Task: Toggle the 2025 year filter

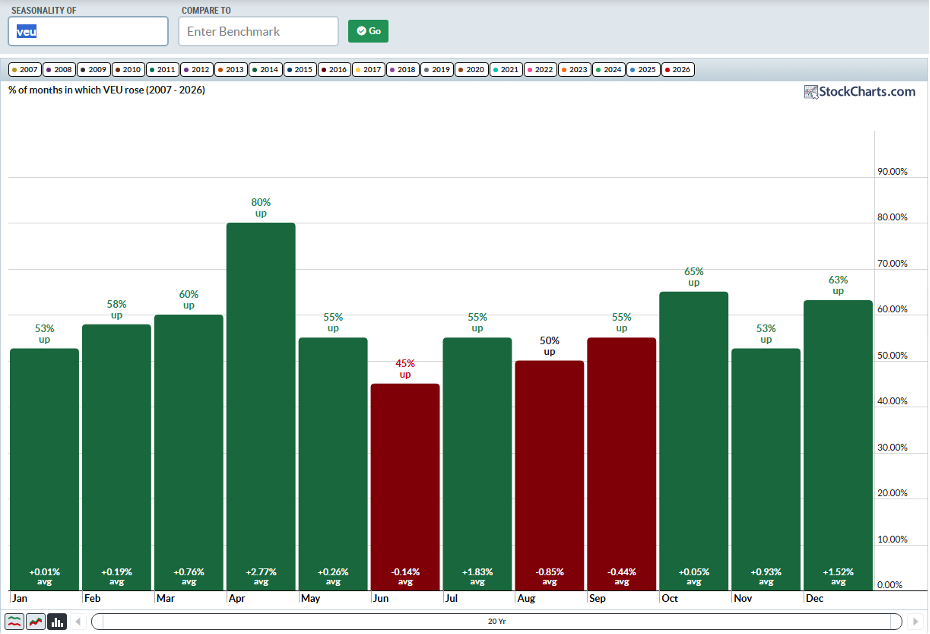Action: click(x=644, y=69)
